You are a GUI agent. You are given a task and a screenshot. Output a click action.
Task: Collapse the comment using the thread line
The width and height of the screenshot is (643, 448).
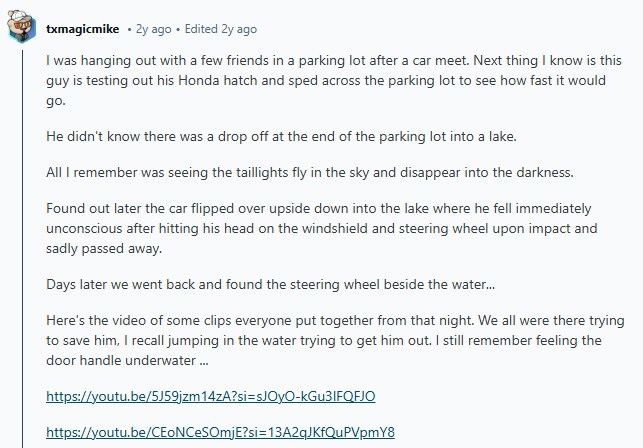pyautogui.click(x=23, y=250)
